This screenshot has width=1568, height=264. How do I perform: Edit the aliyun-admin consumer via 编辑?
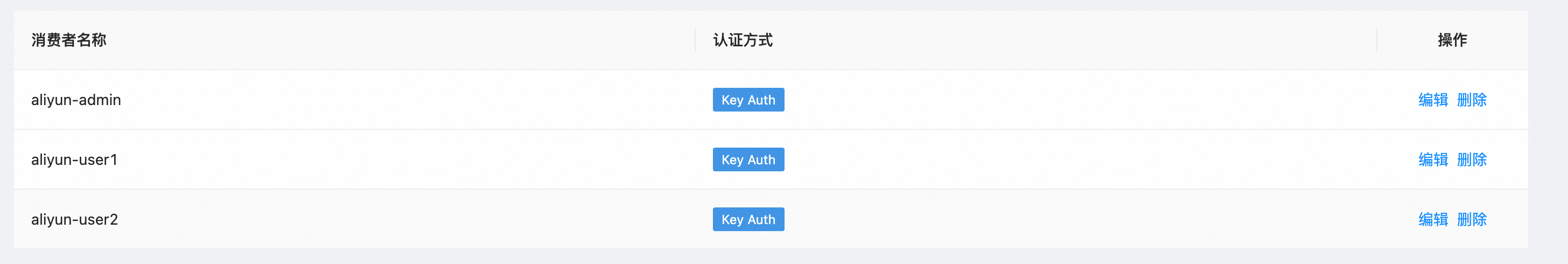coord(1433,100)
